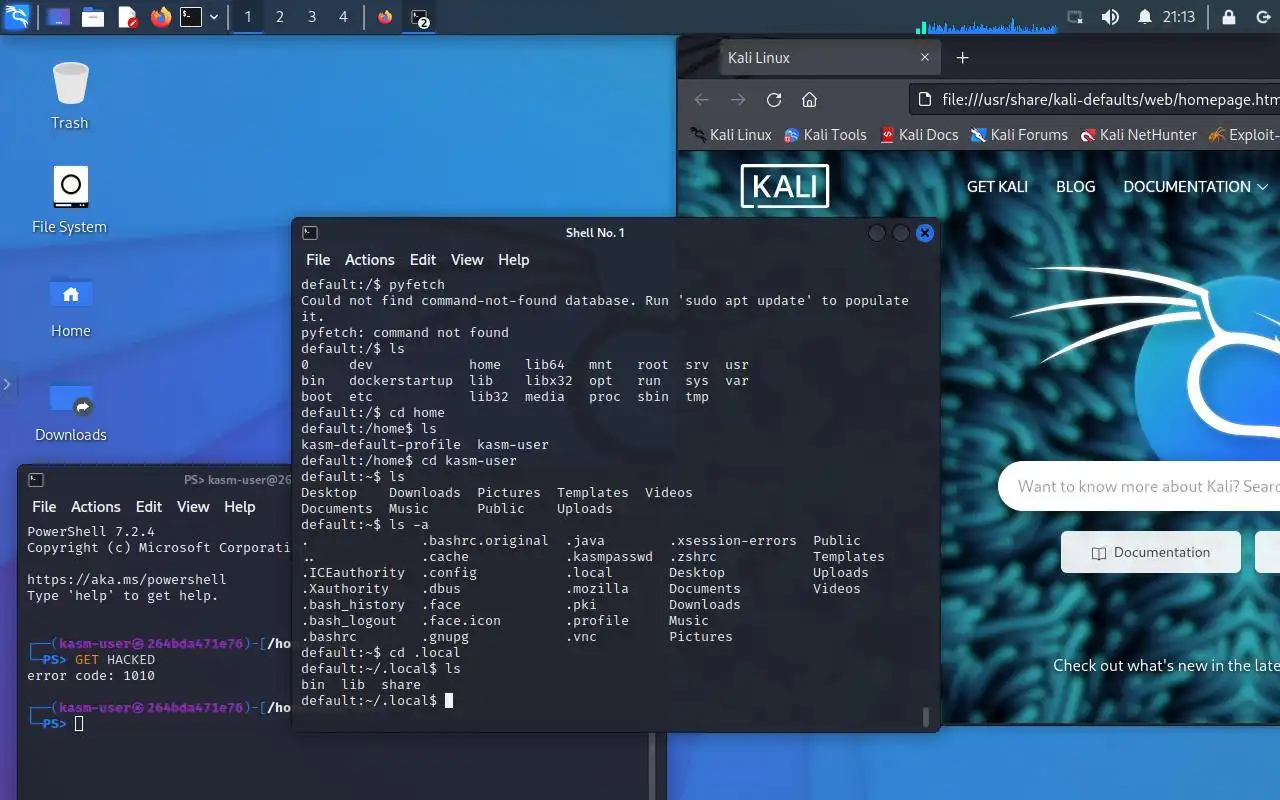Close the Kali Linux browser tab
The width and height of the screenshot is (1280, 800).
click(925, 58)
